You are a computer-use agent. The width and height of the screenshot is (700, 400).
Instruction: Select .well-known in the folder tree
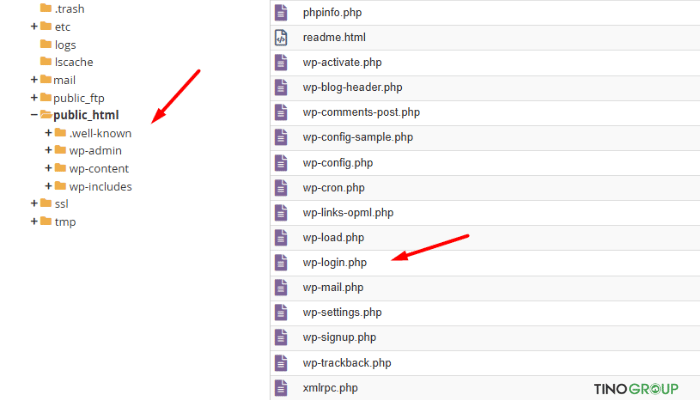(x=100, y=133)
